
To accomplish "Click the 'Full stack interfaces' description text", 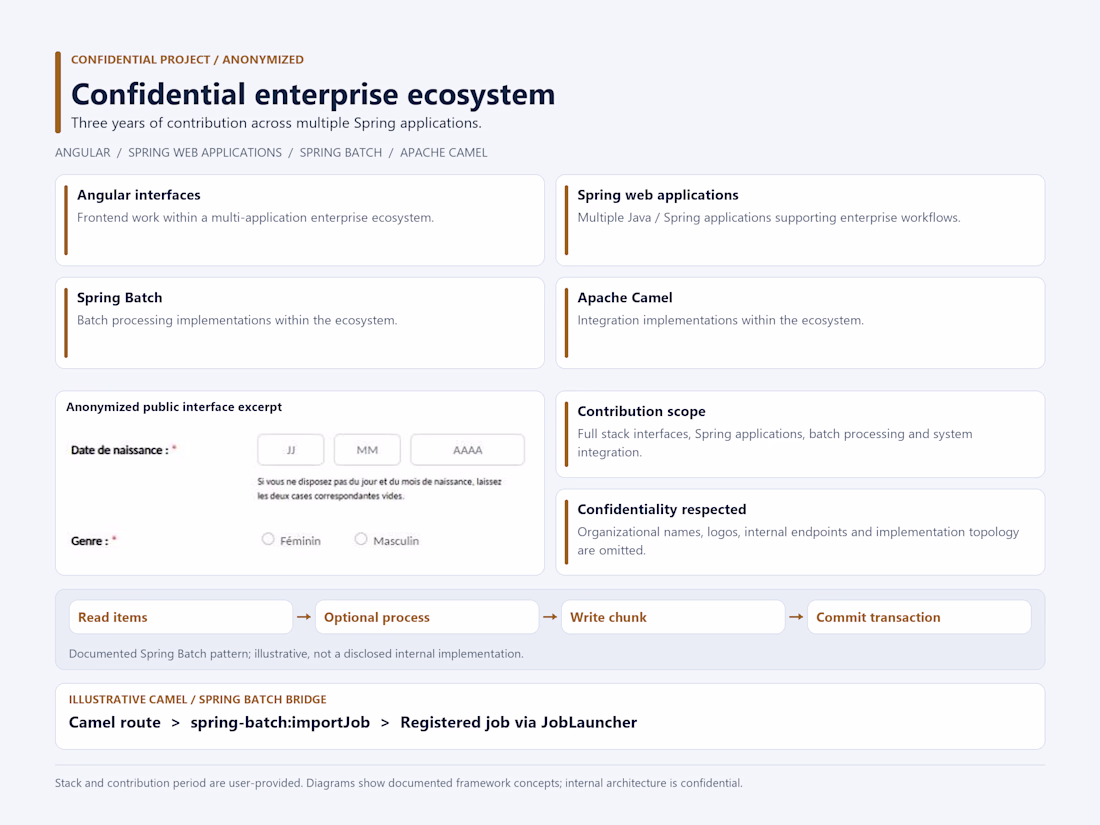I will [x=775, y=443].
